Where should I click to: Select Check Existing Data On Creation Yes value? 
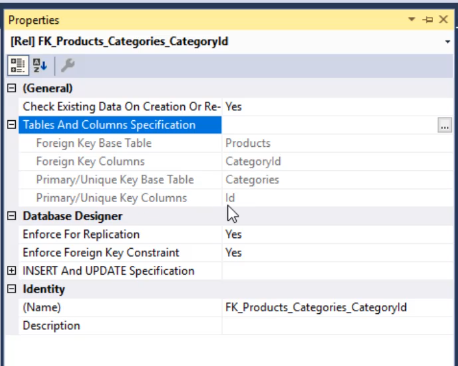[337, 107]
